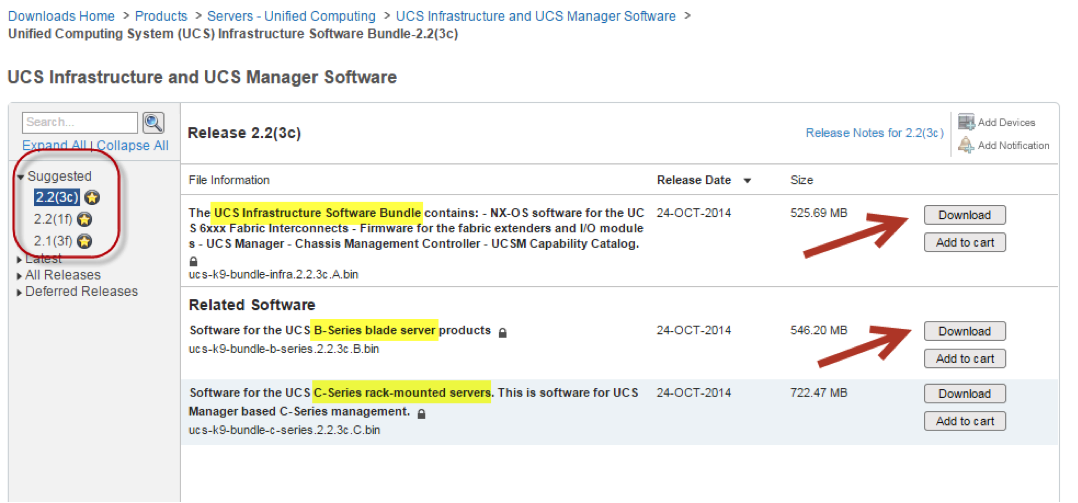This screenshot has width=1078, height=503.
Task: Click the star icon next to 2.2(3c)
Action: (93, 198)
